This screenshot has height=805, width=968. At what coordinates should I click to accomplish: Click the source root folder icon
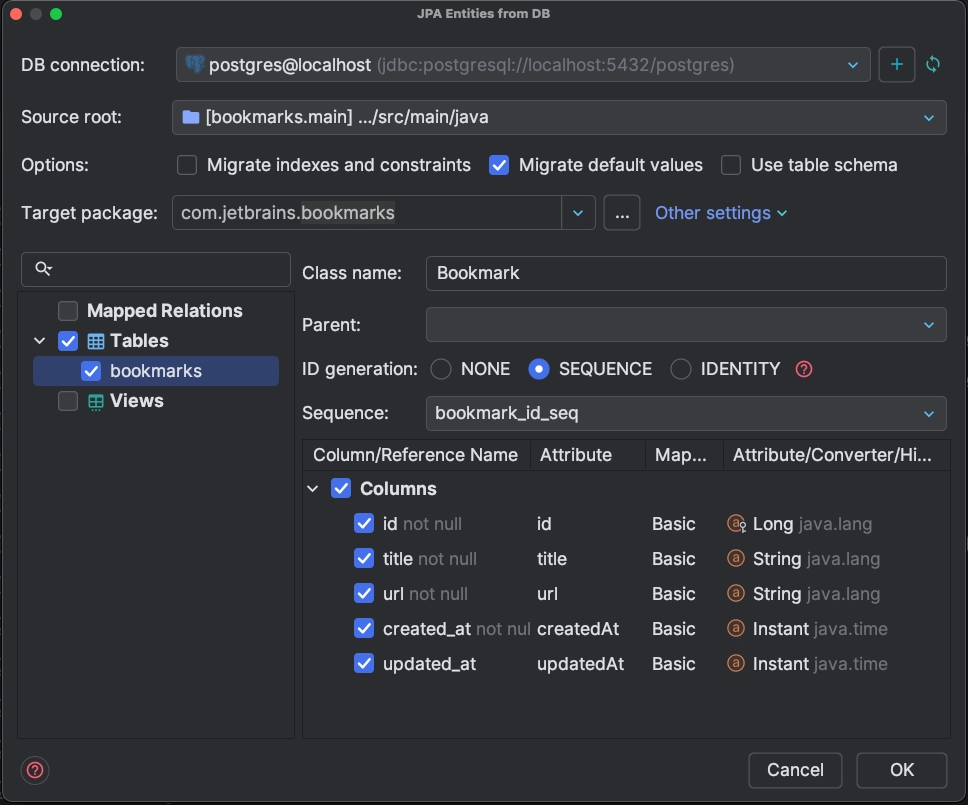[x=191, y=117]
